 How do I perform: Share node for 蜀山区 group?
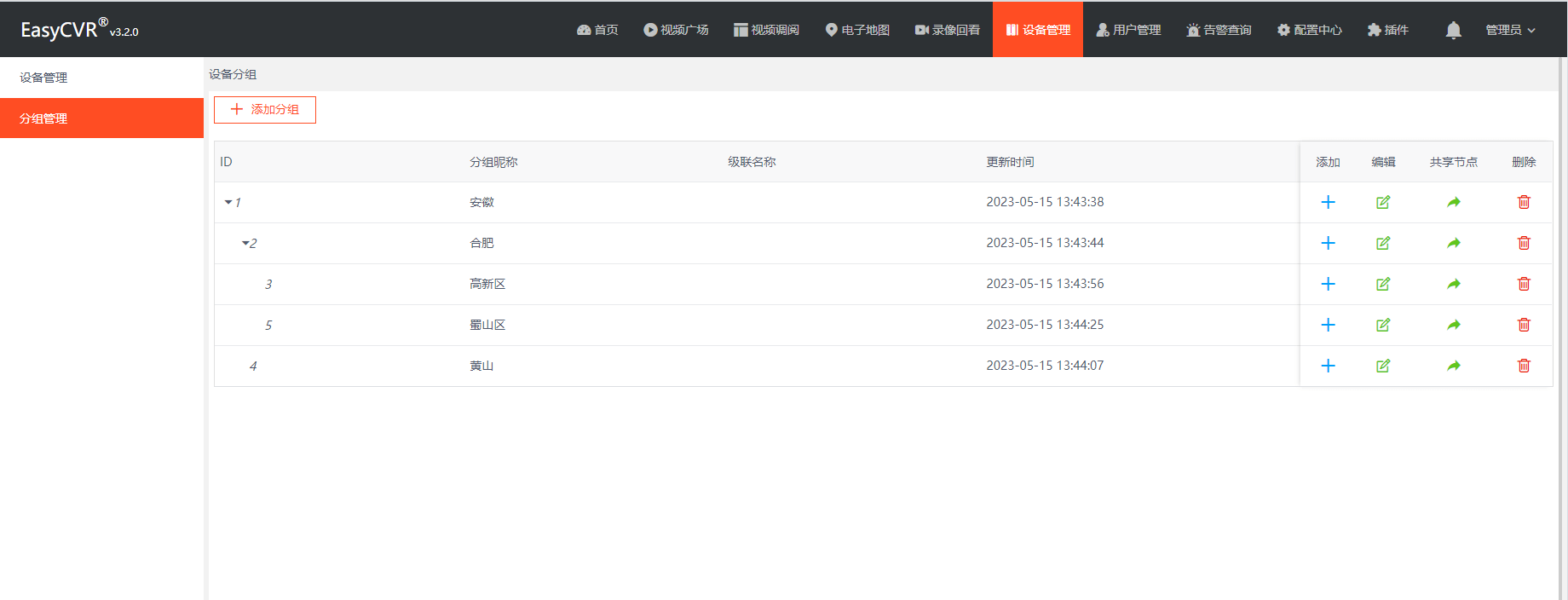1454,325
